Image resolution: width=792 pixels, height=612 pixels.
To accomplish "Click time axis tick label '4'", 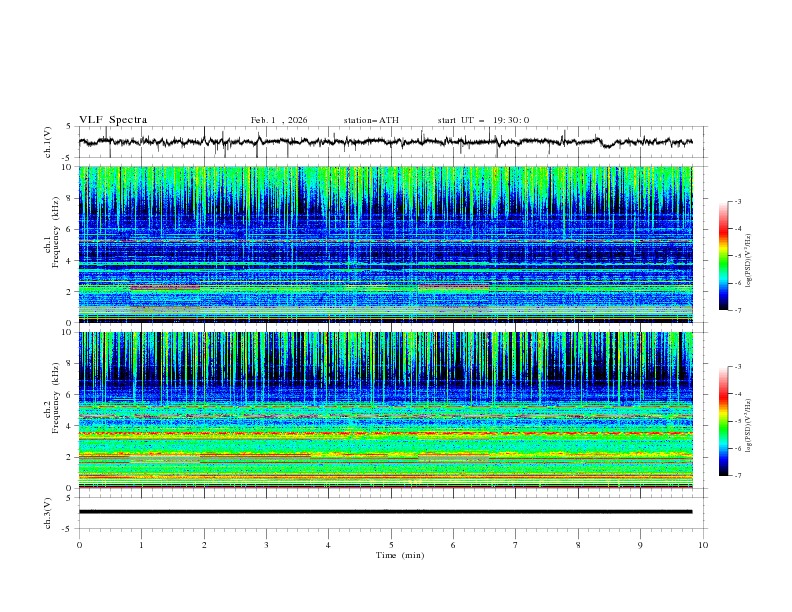I will coord(329,545).
